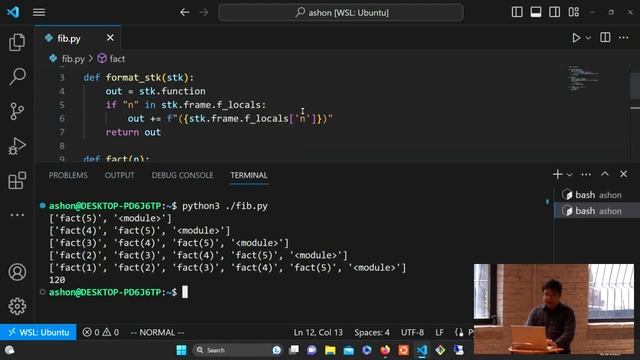Viewport: 640px width, 360px height.
Task: Open the Explorer view in activity bar
Action: (x=17, y=42)
